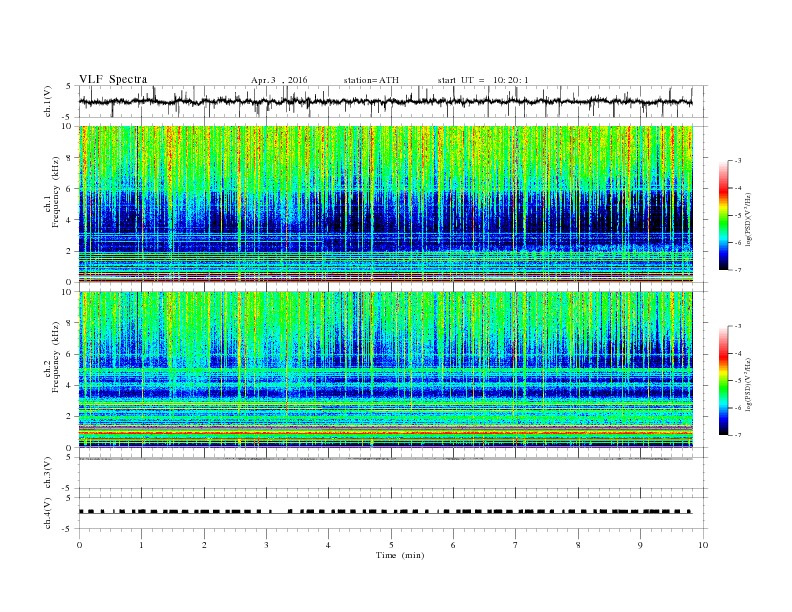Click the "-5" tick on lower colorbar
This screenshot has width=792, height=612.
[738, 381]
